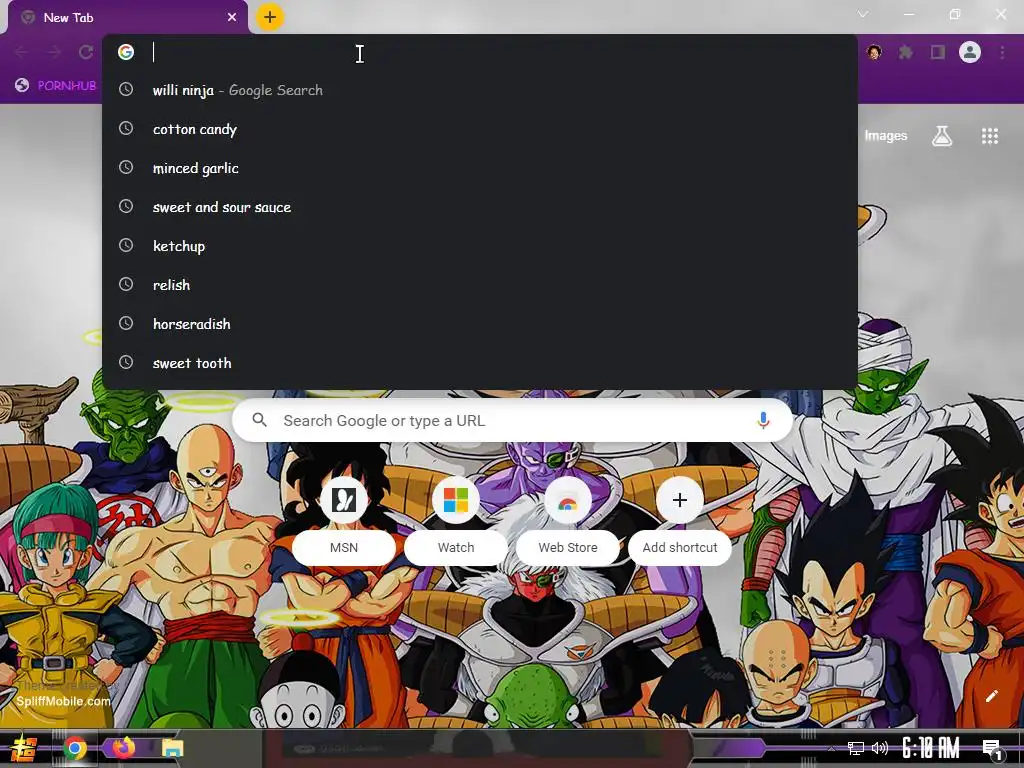
Task: Choose the 'sweet and sour sauce' suggestion
Action: point(479,207)
